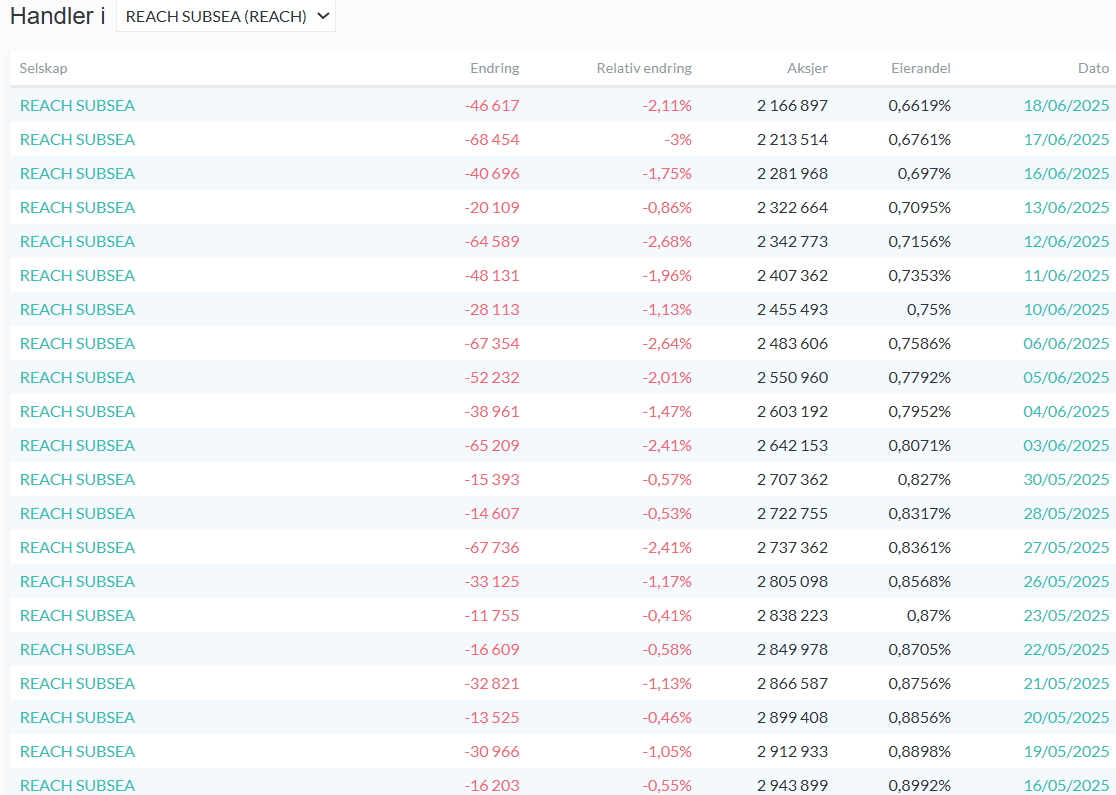Click the date 05/06/2025
This screenshot has height=795, width=1116.
click(x=1066, y=377)
